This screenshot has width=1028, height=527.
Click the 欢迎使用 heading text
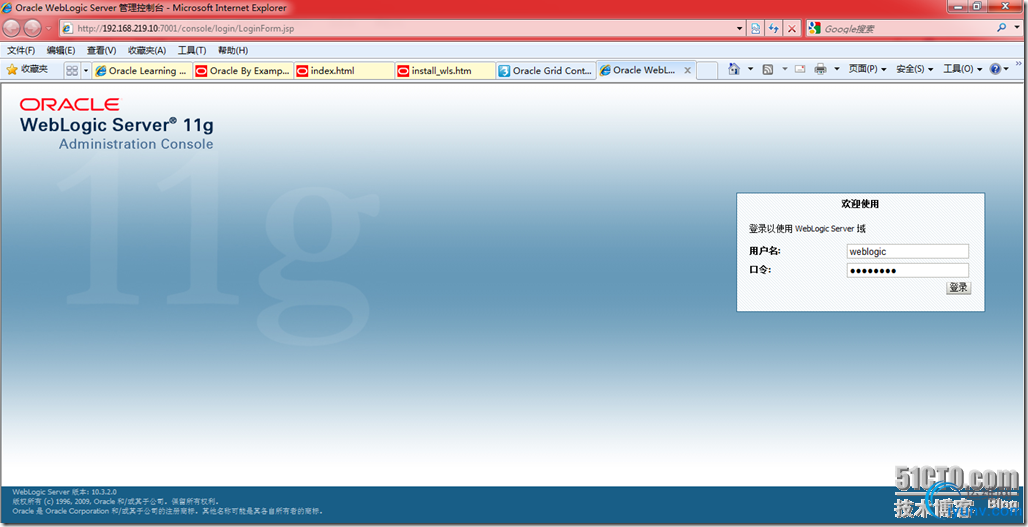tap(860, 204)
